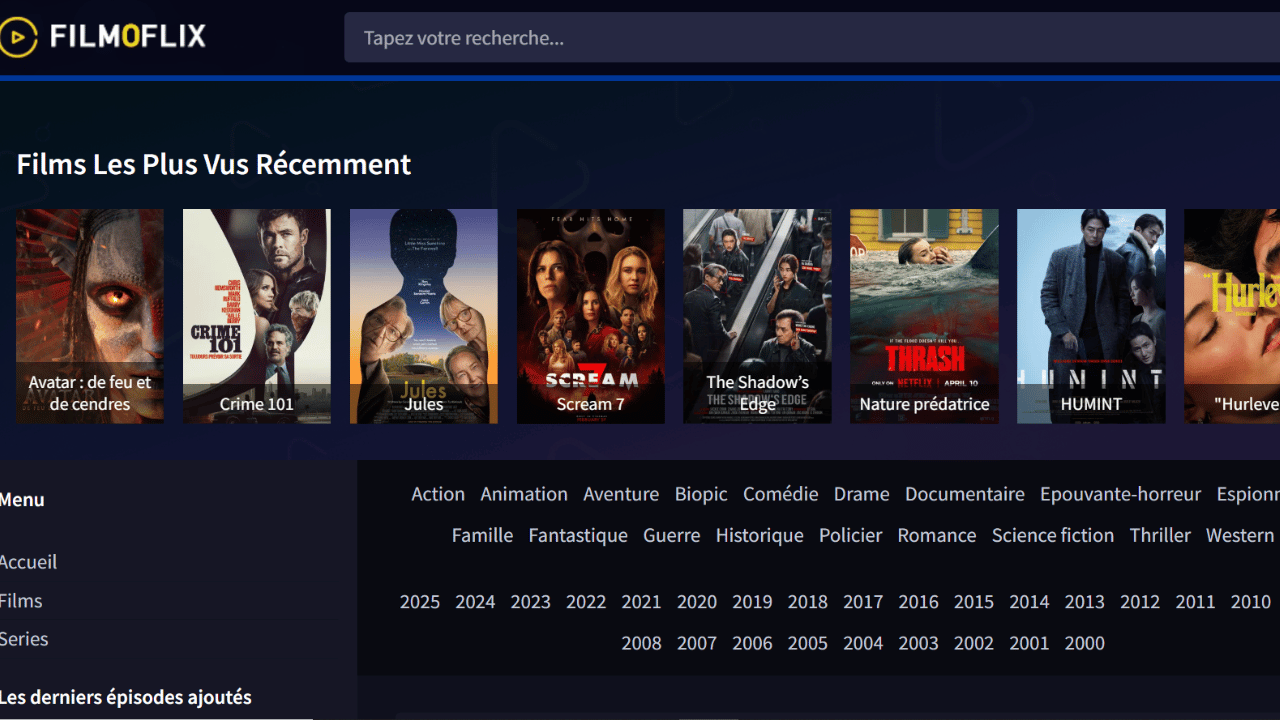
Task: Select year 2025
Action: 420,601
